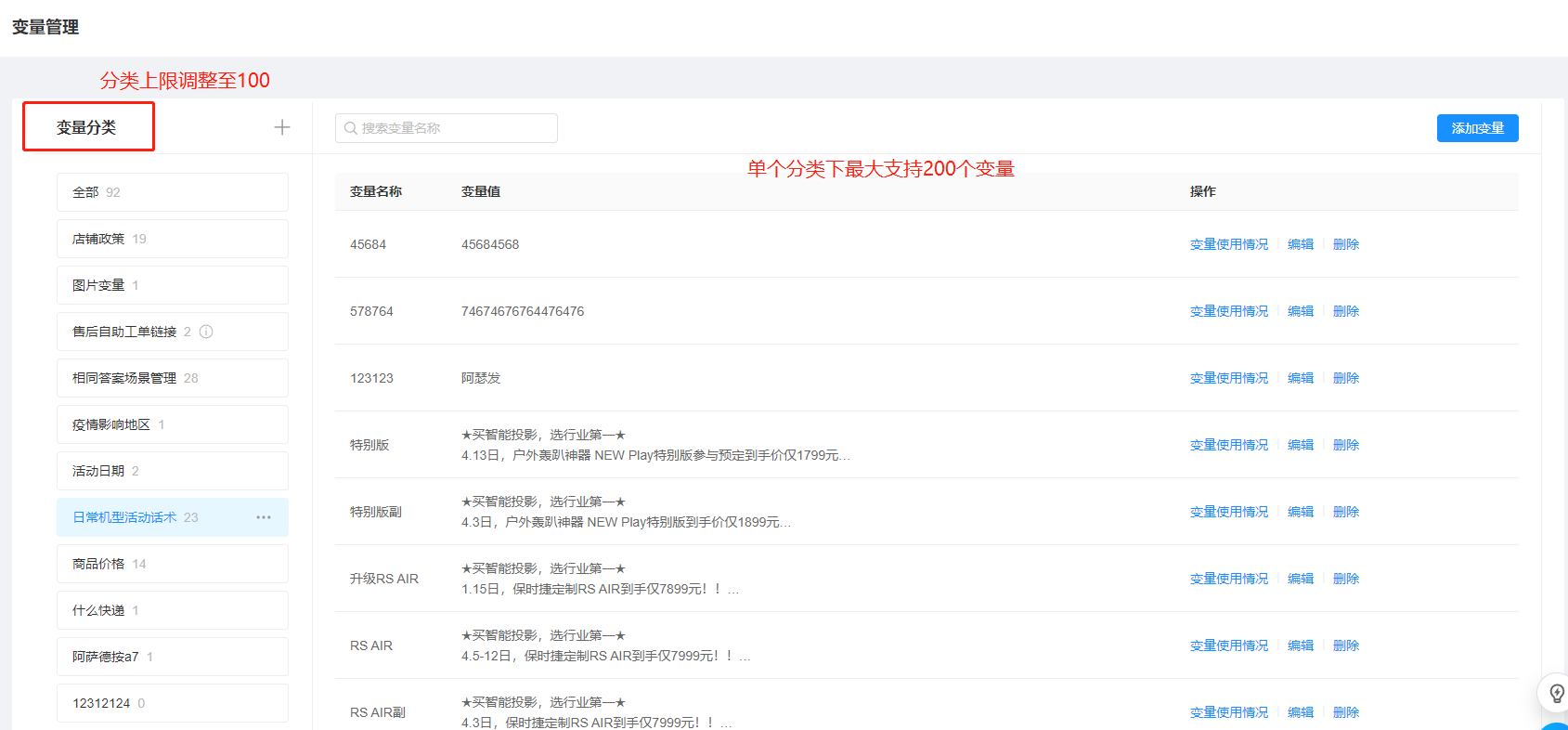Click the search magnifier icon
This screenshot has height=730, width=1568.
(351, 128)
